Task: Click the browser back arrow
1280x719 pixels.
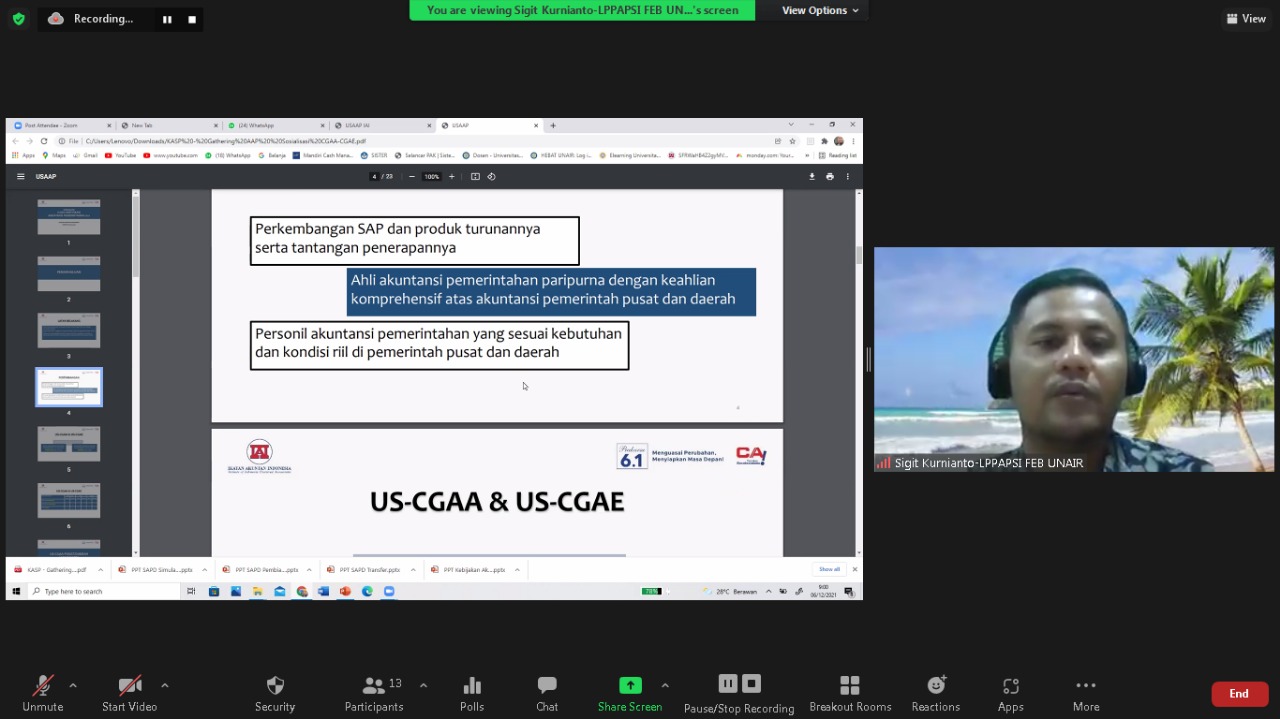Action: 15,141
